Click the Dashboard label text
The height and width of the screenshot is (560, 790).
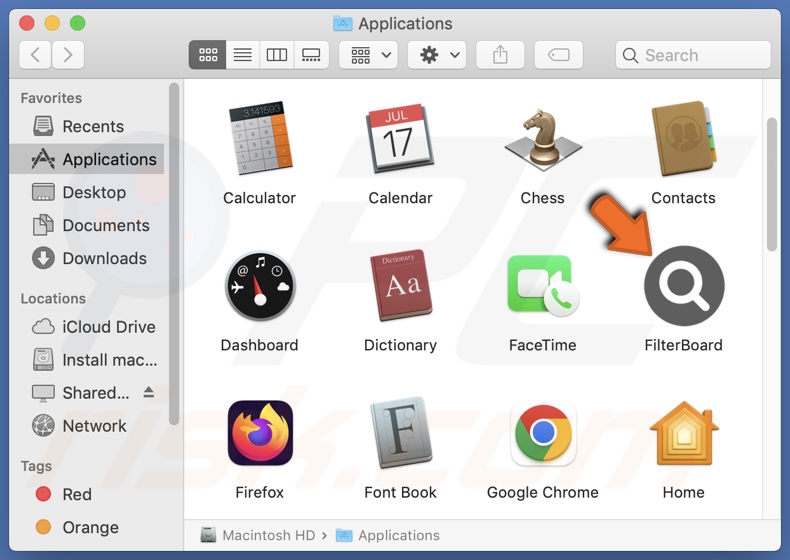(259, 345)
